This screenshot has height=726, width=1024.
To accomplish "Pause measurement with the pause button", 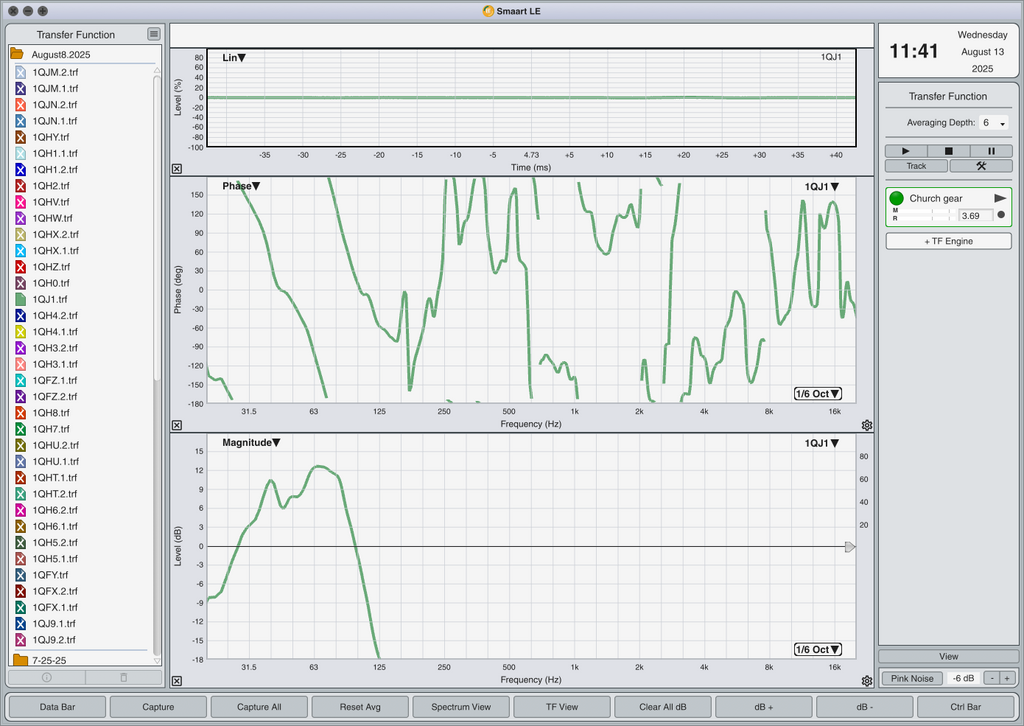I will pos(991,151).
